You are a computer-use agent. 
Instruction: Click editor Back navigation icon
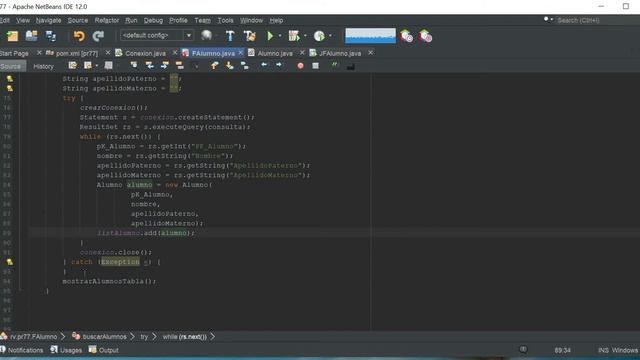pos(88,65)
